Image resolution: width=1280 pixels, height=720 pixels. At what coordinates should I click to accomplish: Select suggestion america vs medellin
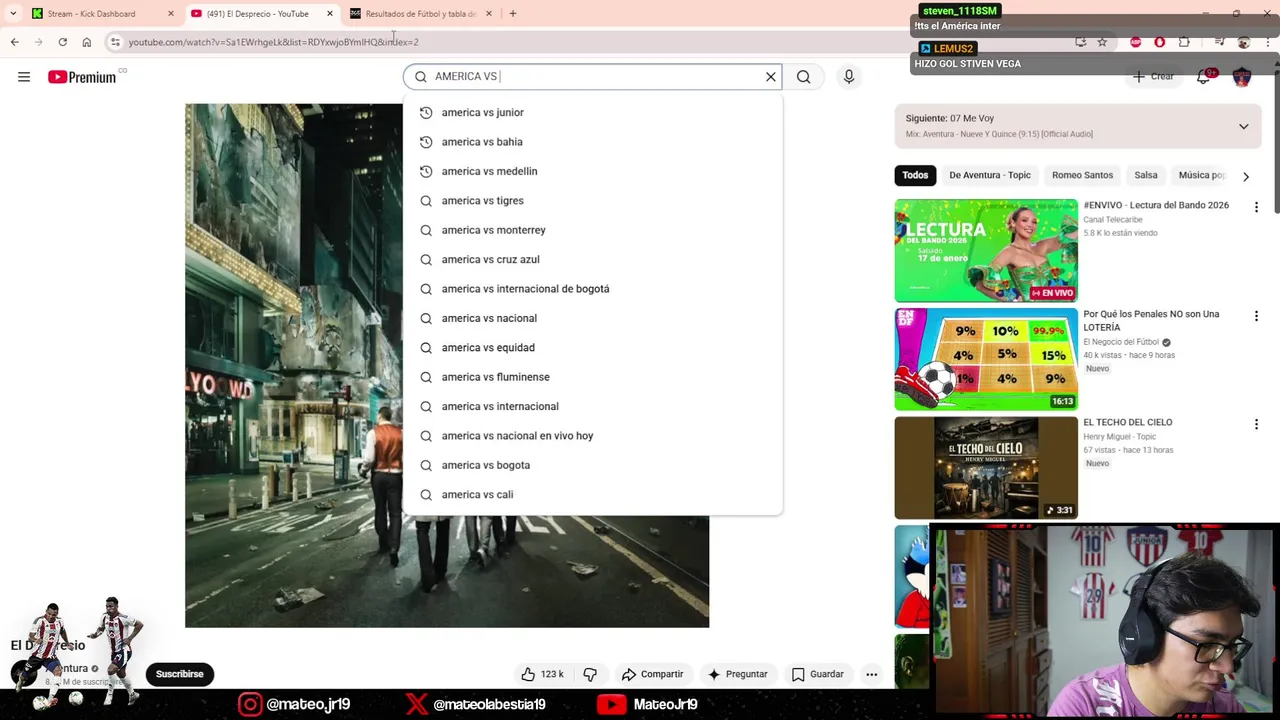(592, 171)
